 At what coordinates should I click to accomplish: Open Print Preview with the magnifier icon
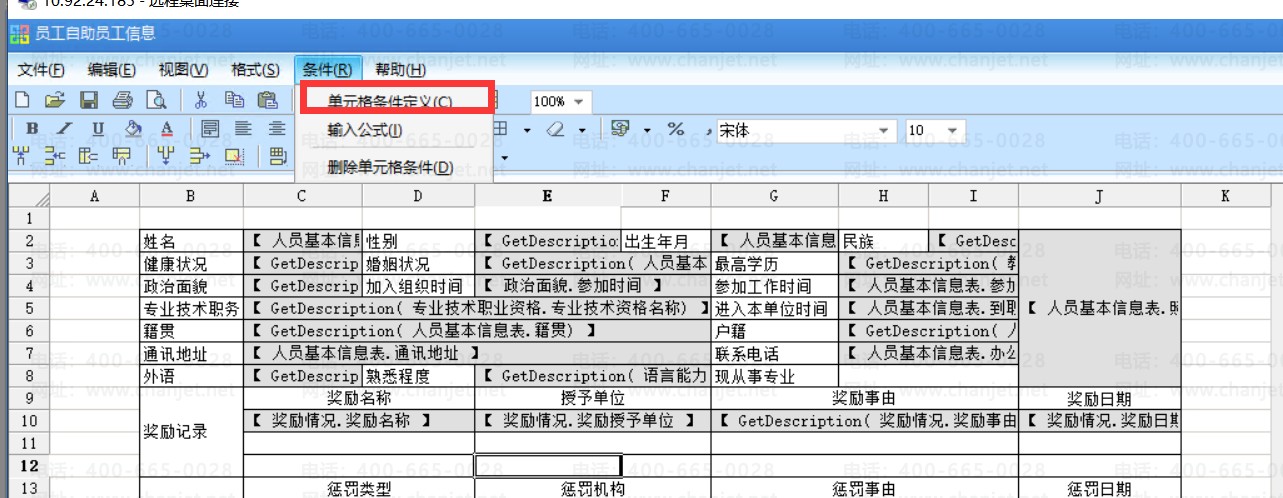[156, 100]
